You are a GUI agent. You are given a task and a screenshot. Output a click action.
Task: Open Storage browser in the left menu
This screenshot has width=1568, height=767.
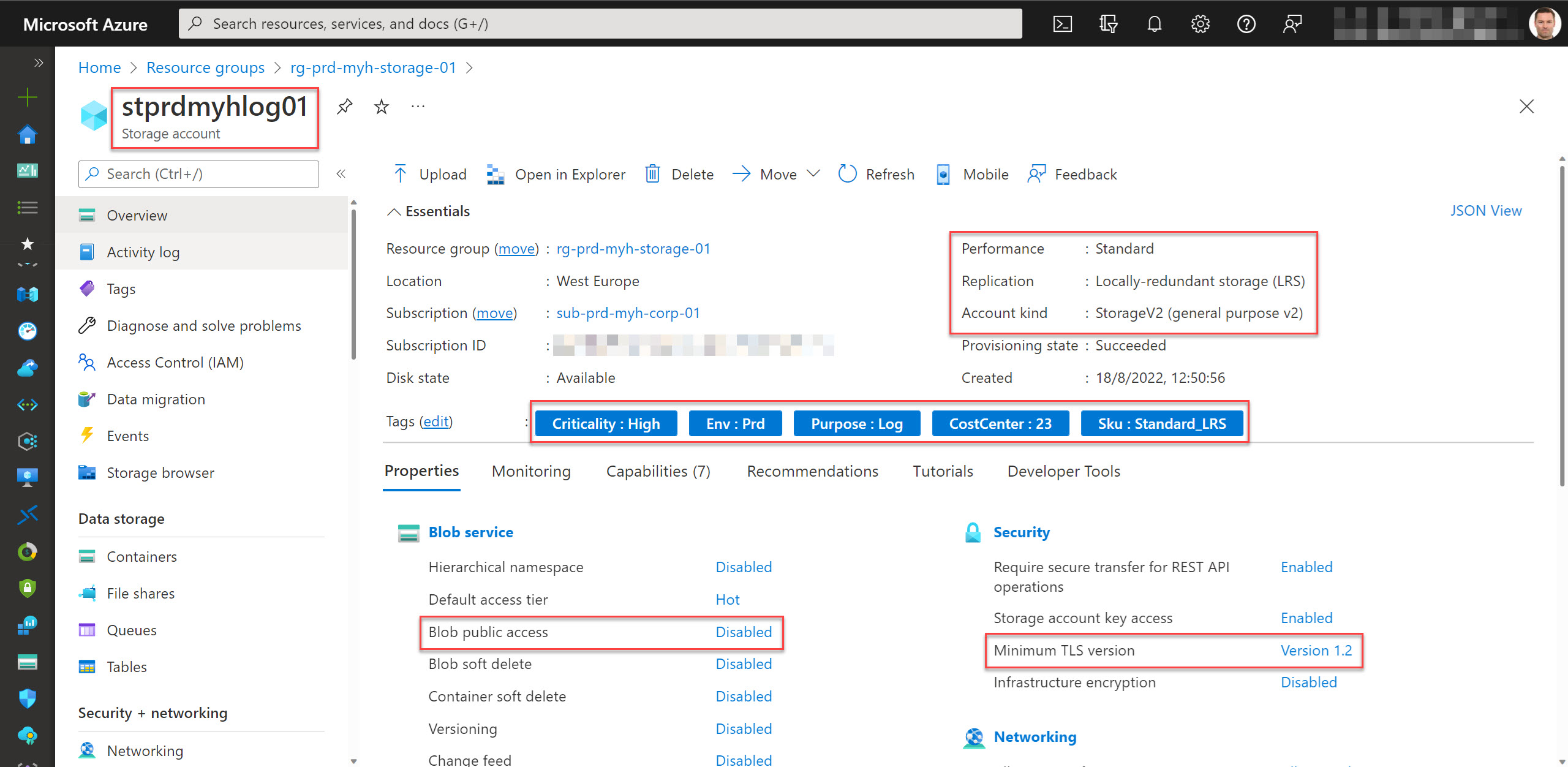(160, 472)
